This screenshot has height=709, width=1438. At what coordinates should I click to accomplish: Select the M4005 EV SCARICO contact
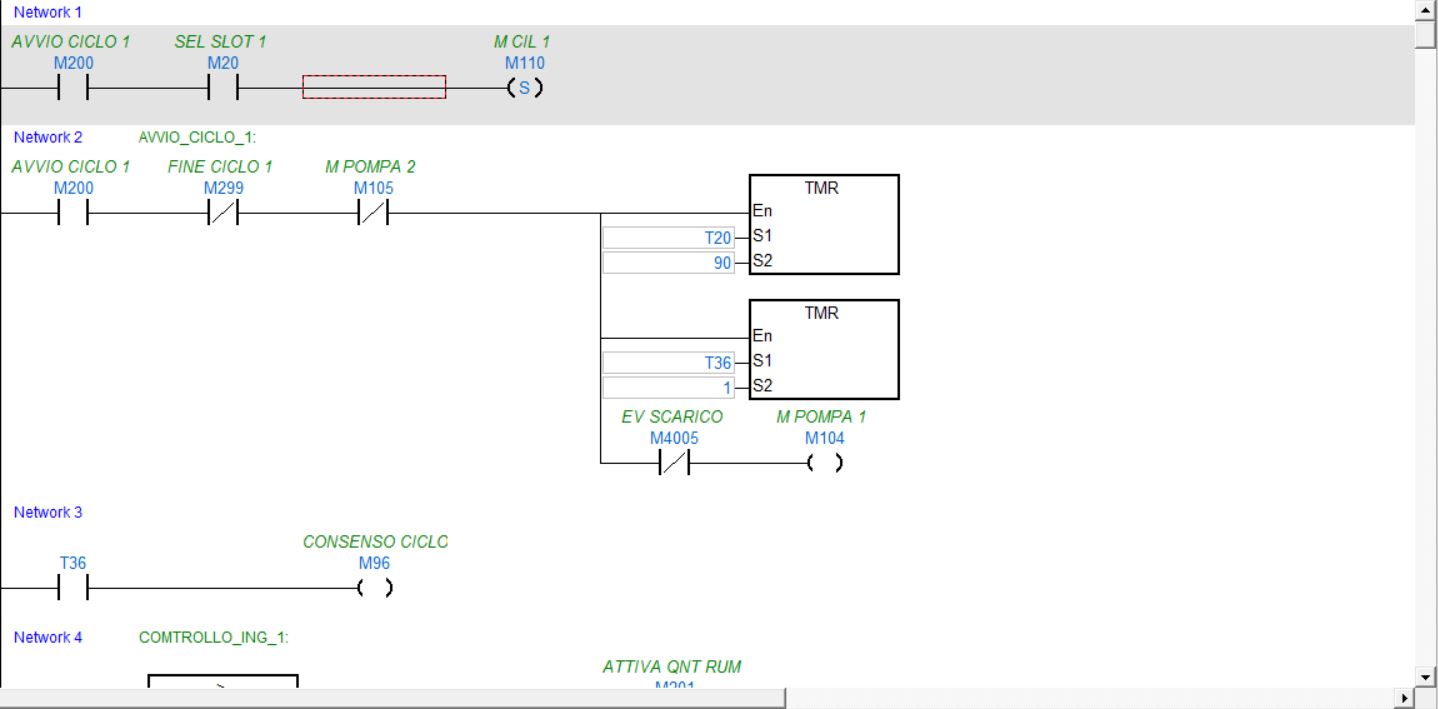coord(674,463)
